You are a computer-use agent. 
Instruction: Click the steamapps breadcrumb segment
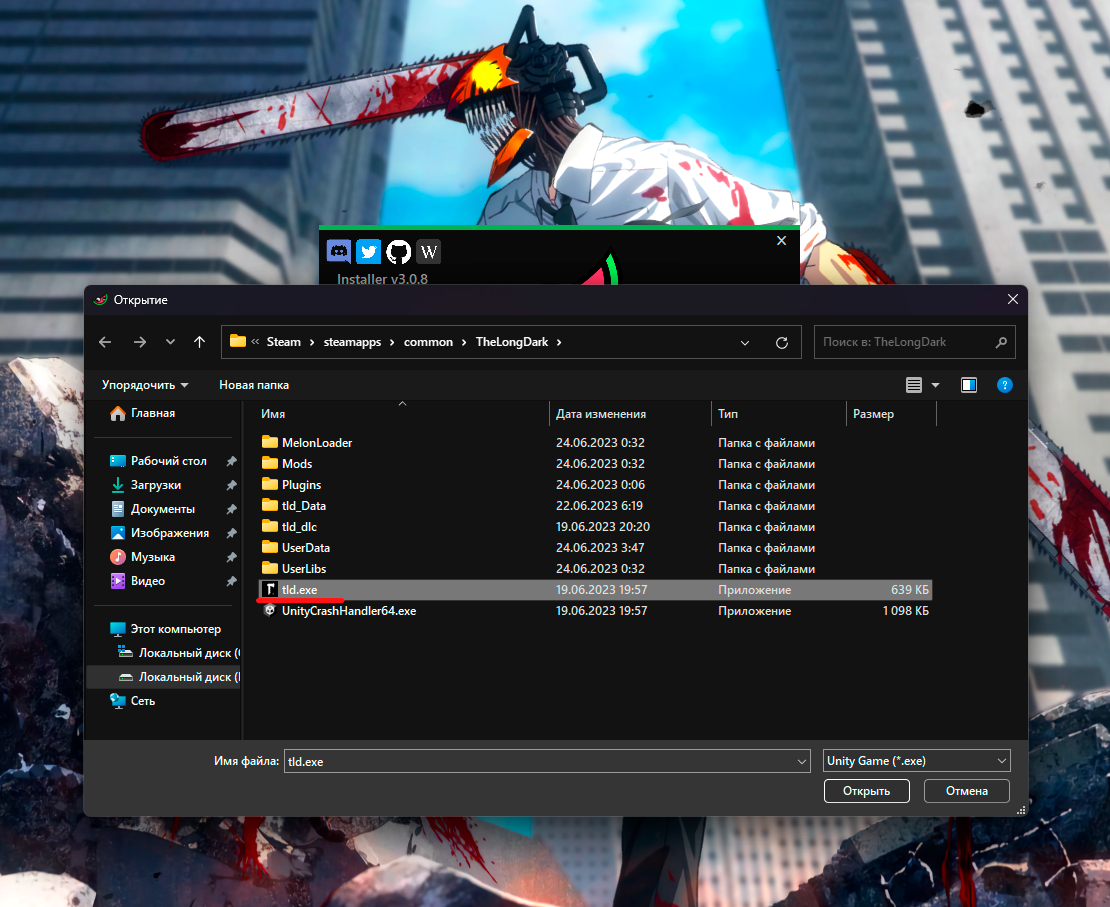coord(352,342)
